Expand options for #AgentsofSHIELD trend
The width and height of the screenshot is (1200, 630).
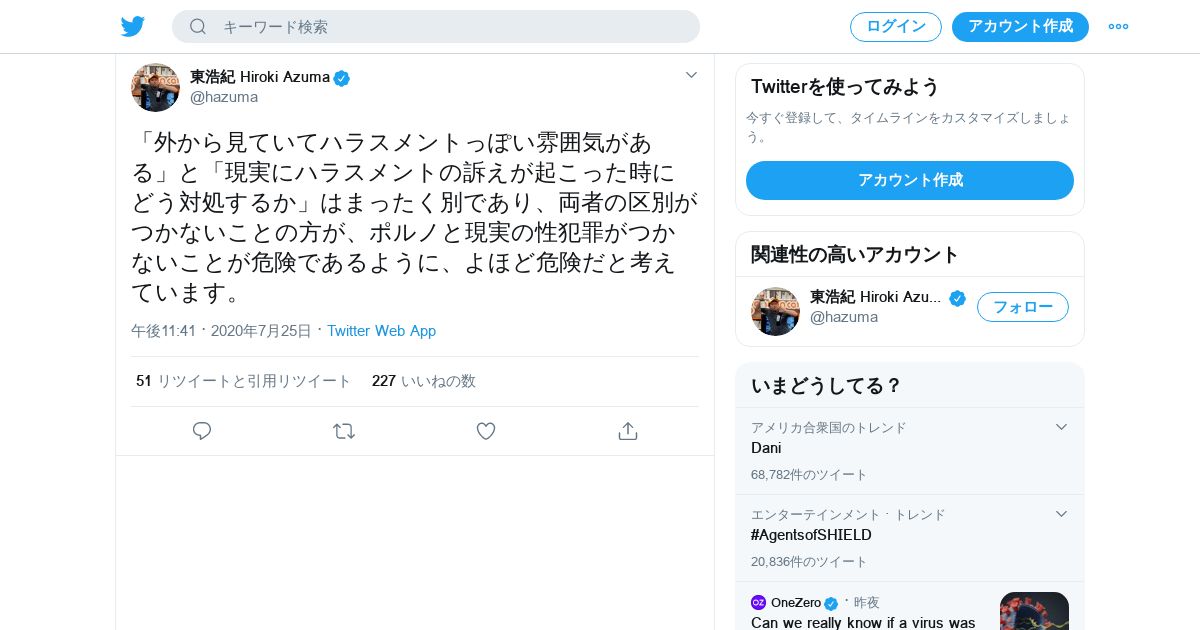1061,514
